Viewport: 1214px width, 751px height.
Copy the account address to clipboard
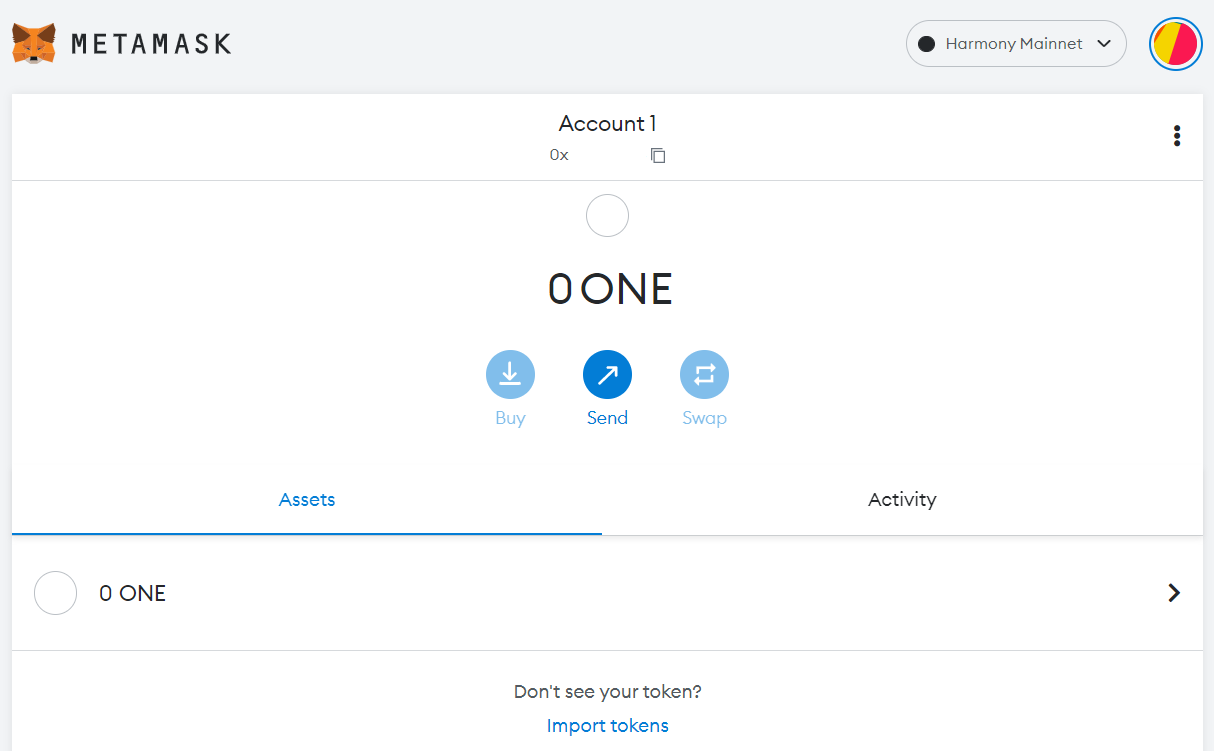[658, 155]
